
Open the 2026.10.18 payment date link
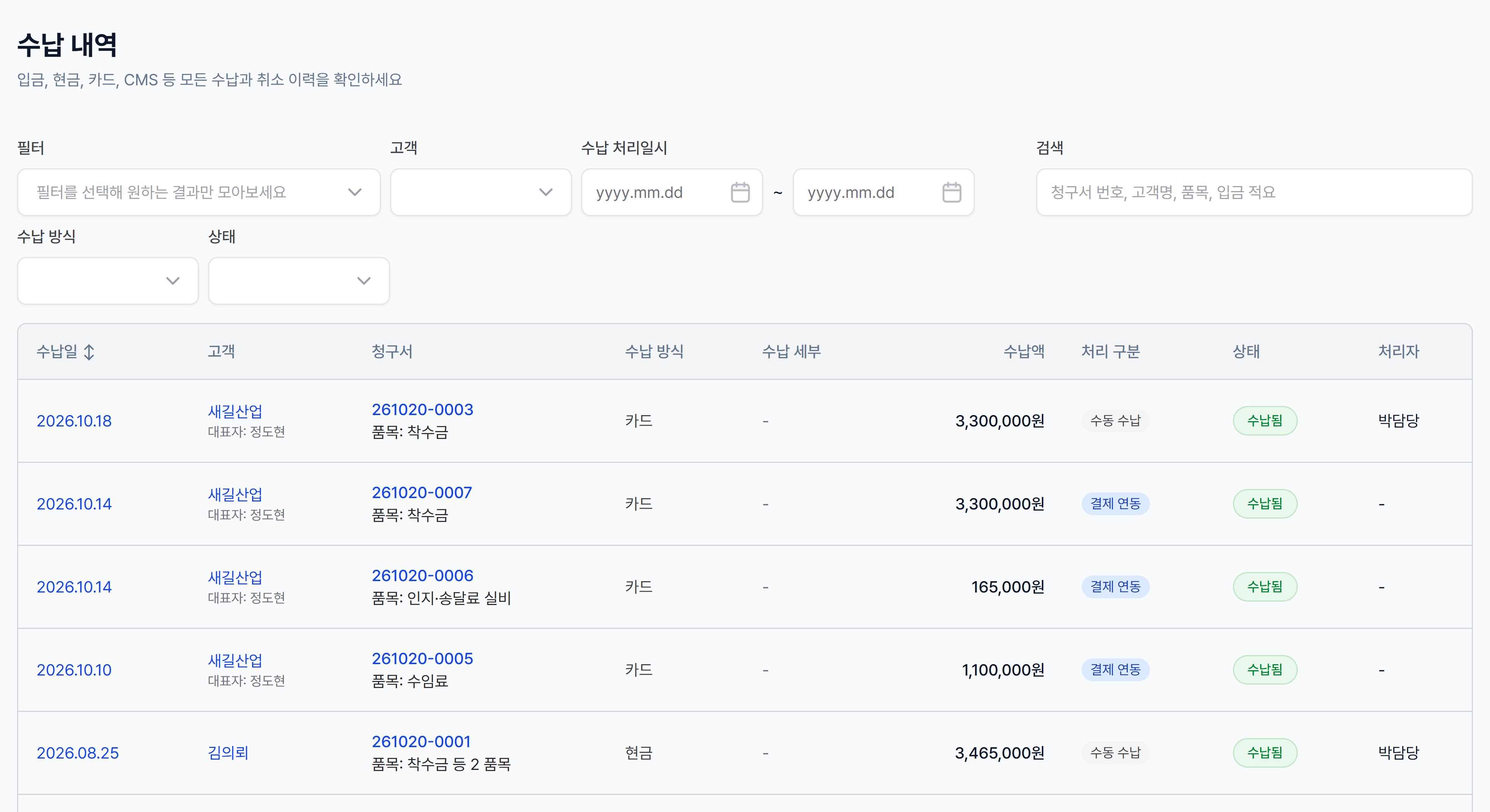point(74,421)
